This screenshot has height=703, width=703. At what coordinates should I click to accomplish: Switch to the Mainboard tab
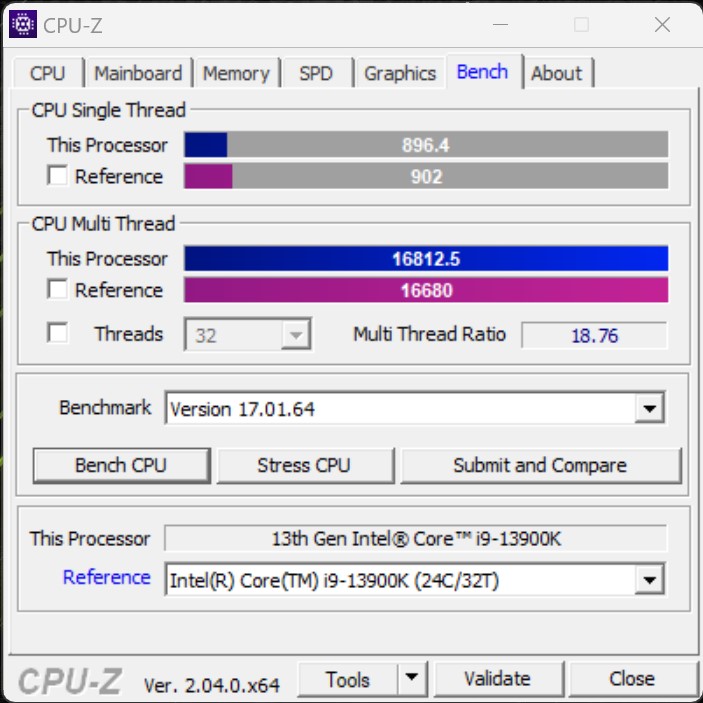pos(139,73)
